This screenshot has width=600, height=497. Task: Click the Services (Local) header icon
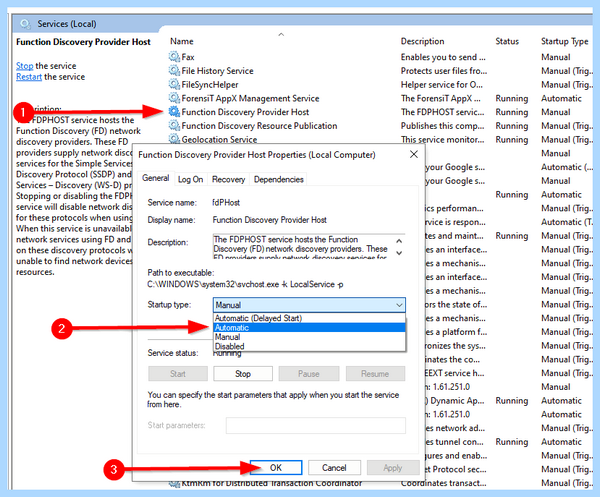click(x=26, y=24)
